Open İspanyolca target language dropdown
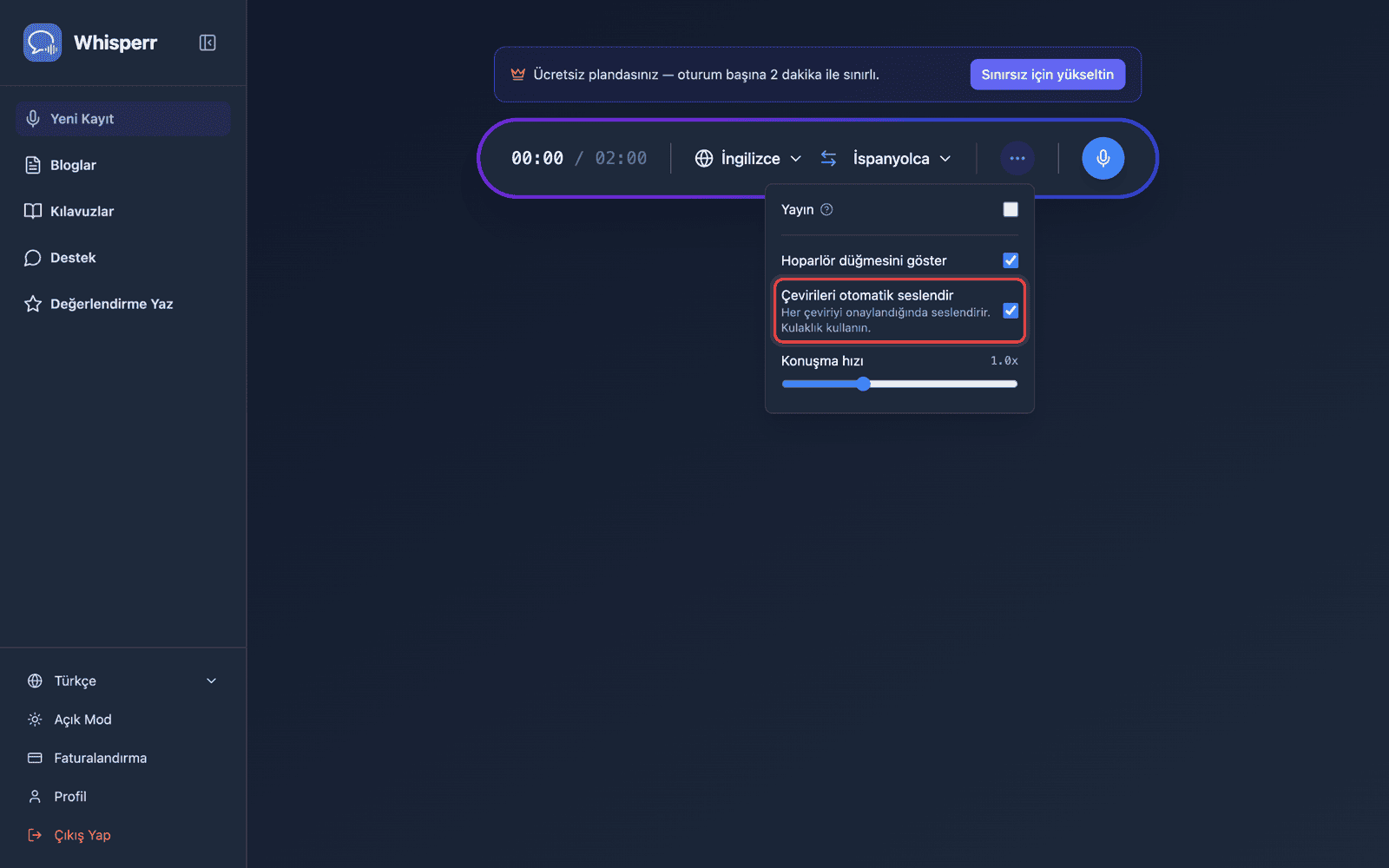Screen dimensions: 1389x868 coord(902,159)
